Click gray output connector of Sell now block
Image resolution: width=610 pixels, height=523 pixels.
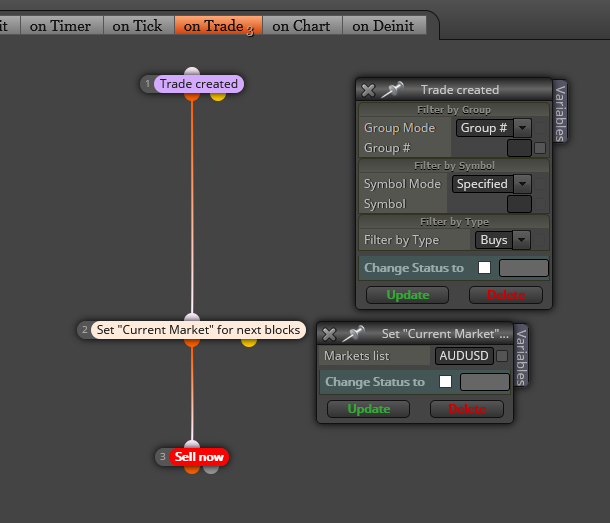point(211,469)
